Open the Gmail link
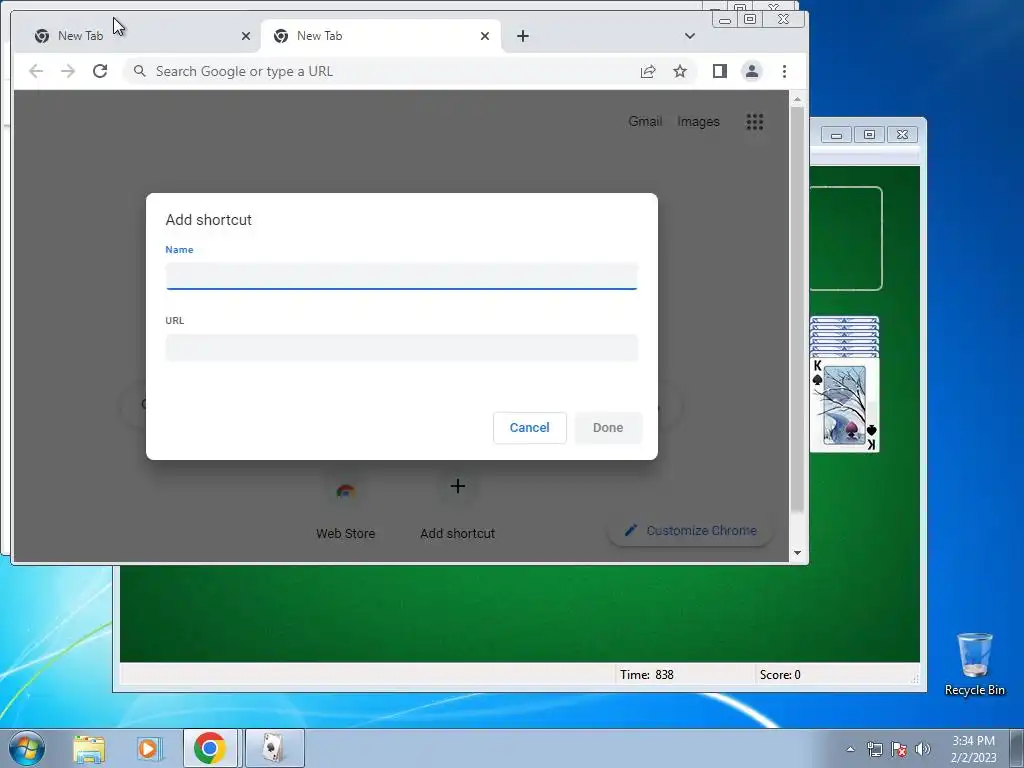Viewport: 1024px width, 768px height. [x=645, y=121]
